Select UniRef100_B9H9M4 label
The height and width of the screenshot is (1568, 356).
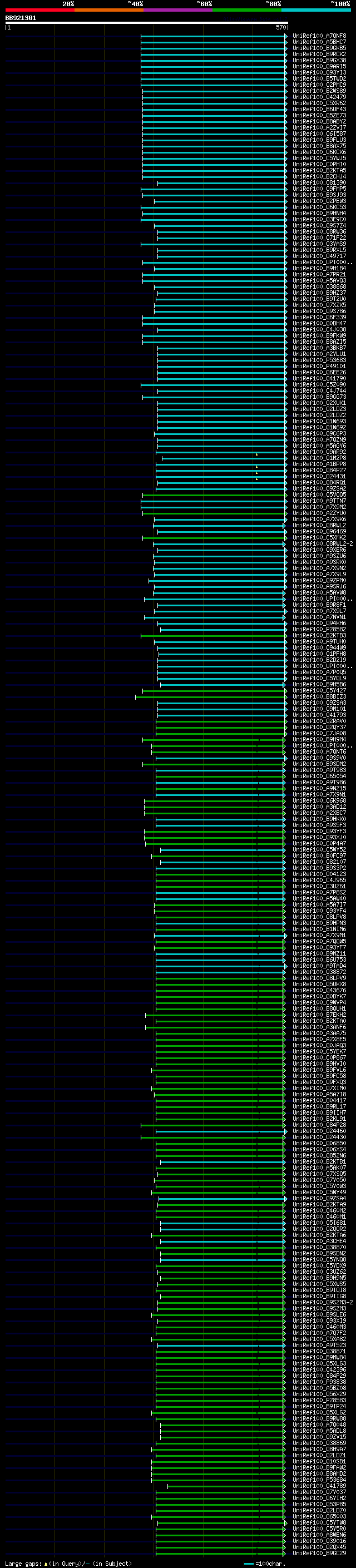(x=319, y=739)
